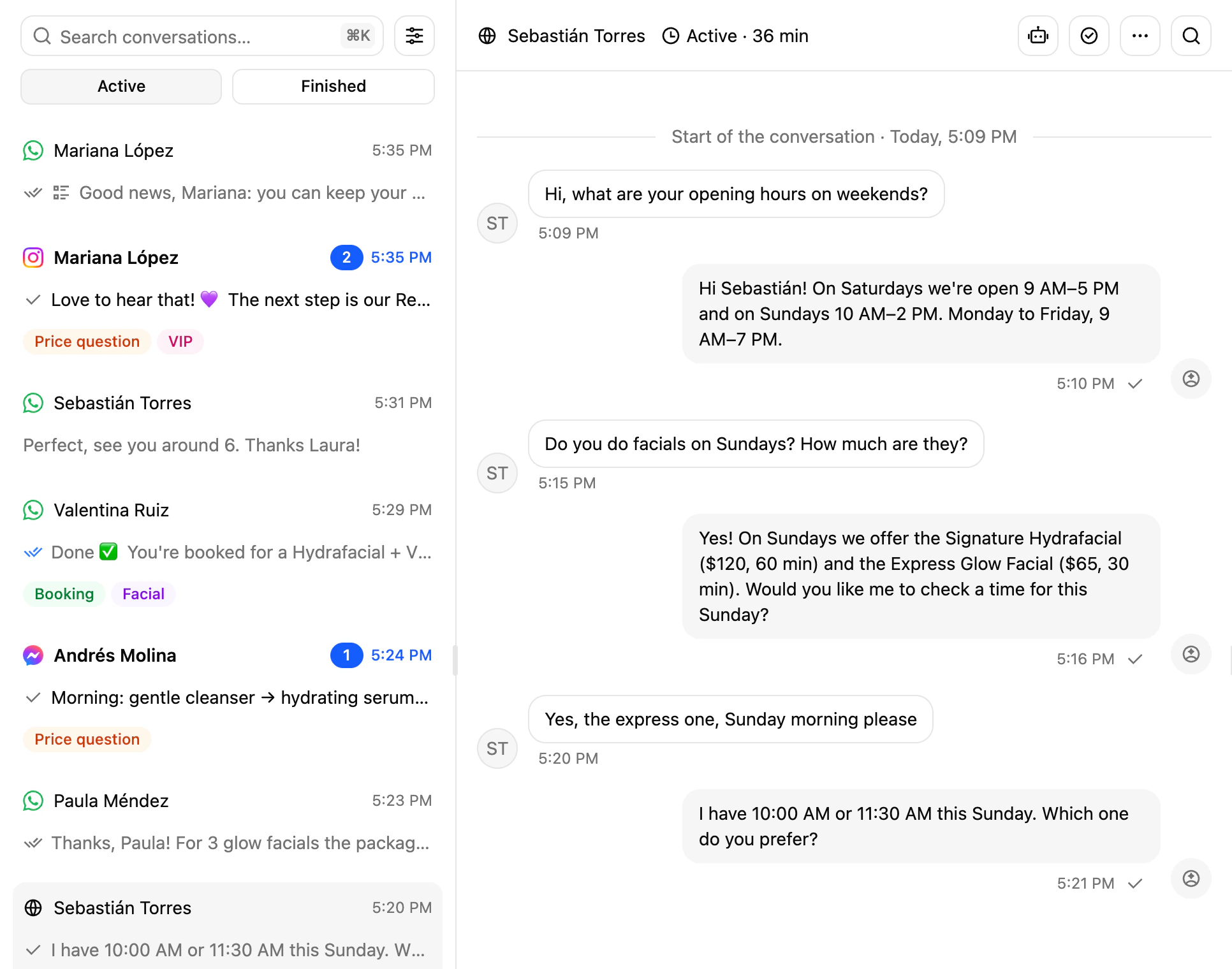The height and width of the screenshot is (969, 1232).
Task: Click the reply about 10:00 AM or 11:30 AM
Action: click(x=921, y=826)
